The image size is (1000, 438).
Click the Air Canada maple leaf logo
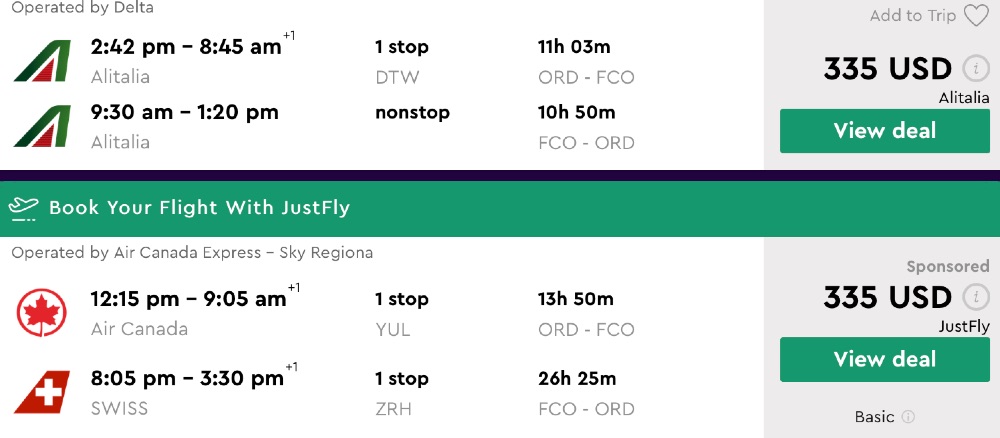tap(42, 311)
